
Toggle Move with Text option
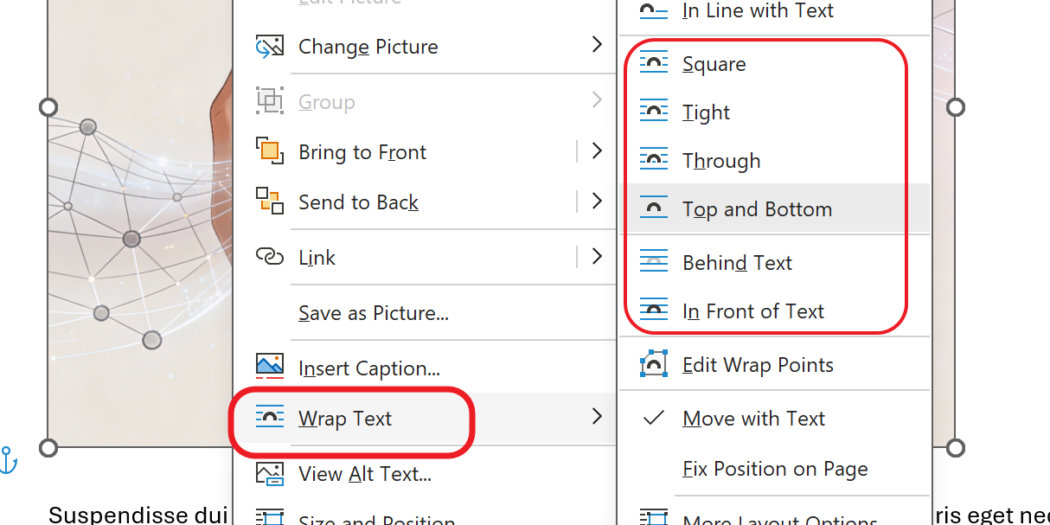754,418
